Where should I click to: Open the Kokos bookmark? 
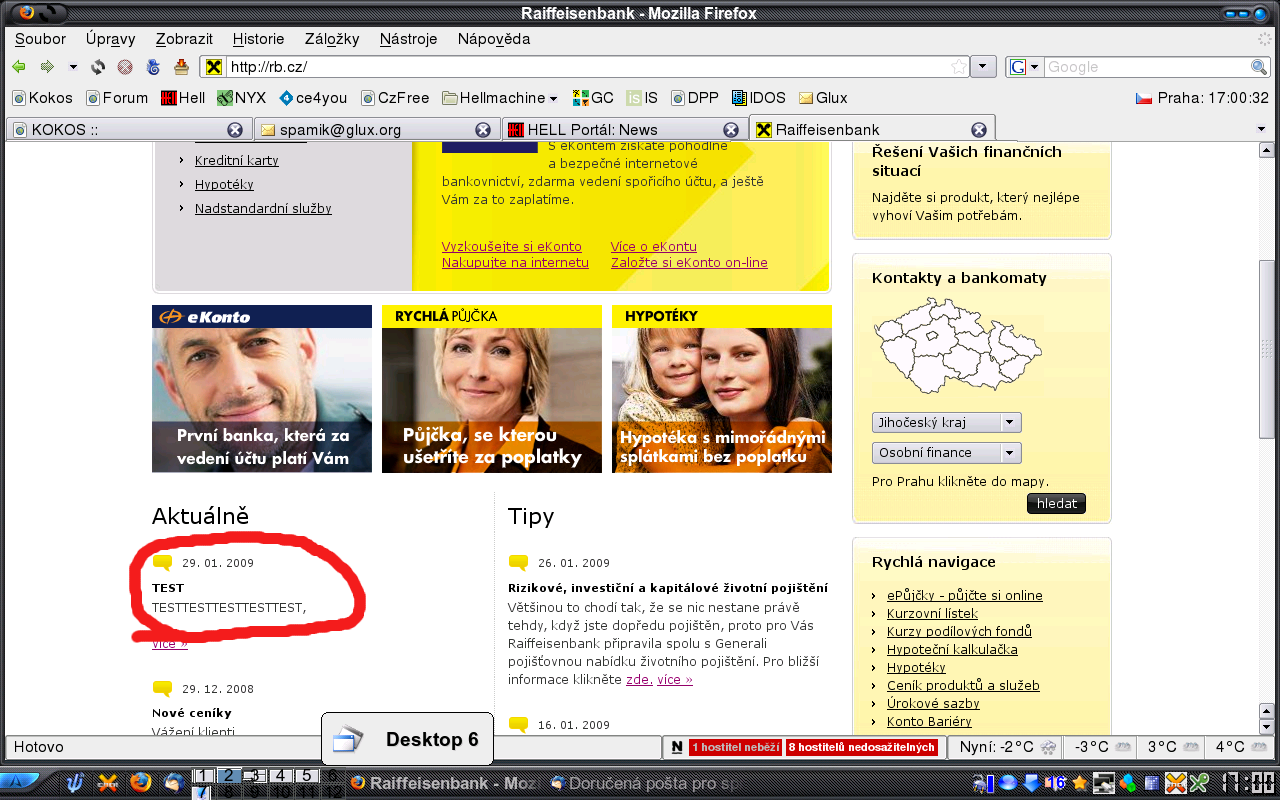pos(42,98)
